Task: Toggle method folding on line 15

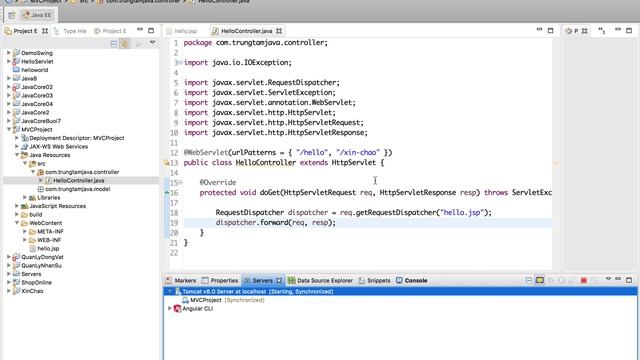Action: click(180, 182)
